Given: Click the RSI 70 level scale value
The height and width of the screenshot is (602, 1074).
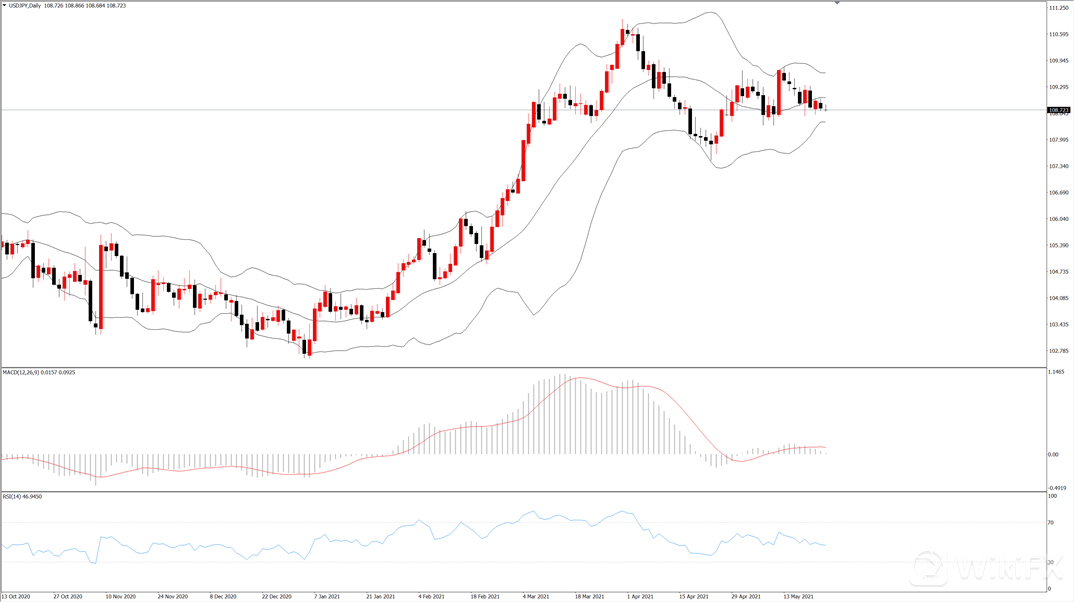Looking at the screenshot, I should click(1051, 523).
